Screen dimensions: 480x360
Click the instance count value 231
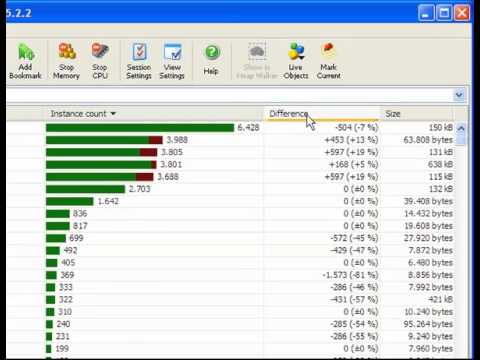(x=63, y=336)
